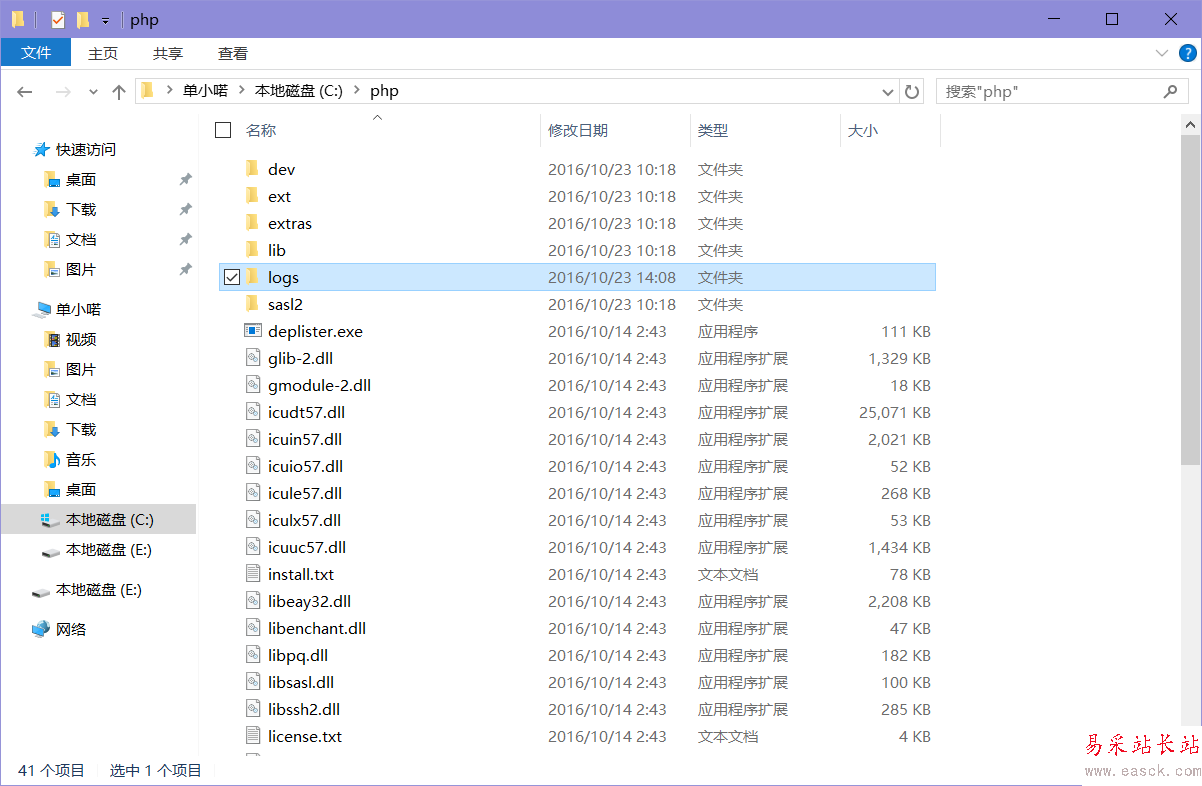Viewport: 1202px width, 786px height.
Task: Click the vertical scrollbar thumb
Action: (x=1190, y=299)
